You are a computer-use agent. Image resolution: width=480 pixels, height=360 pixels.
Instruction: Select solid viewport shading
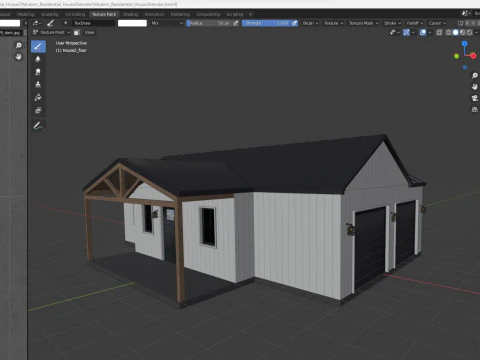(x=456, y=32)
